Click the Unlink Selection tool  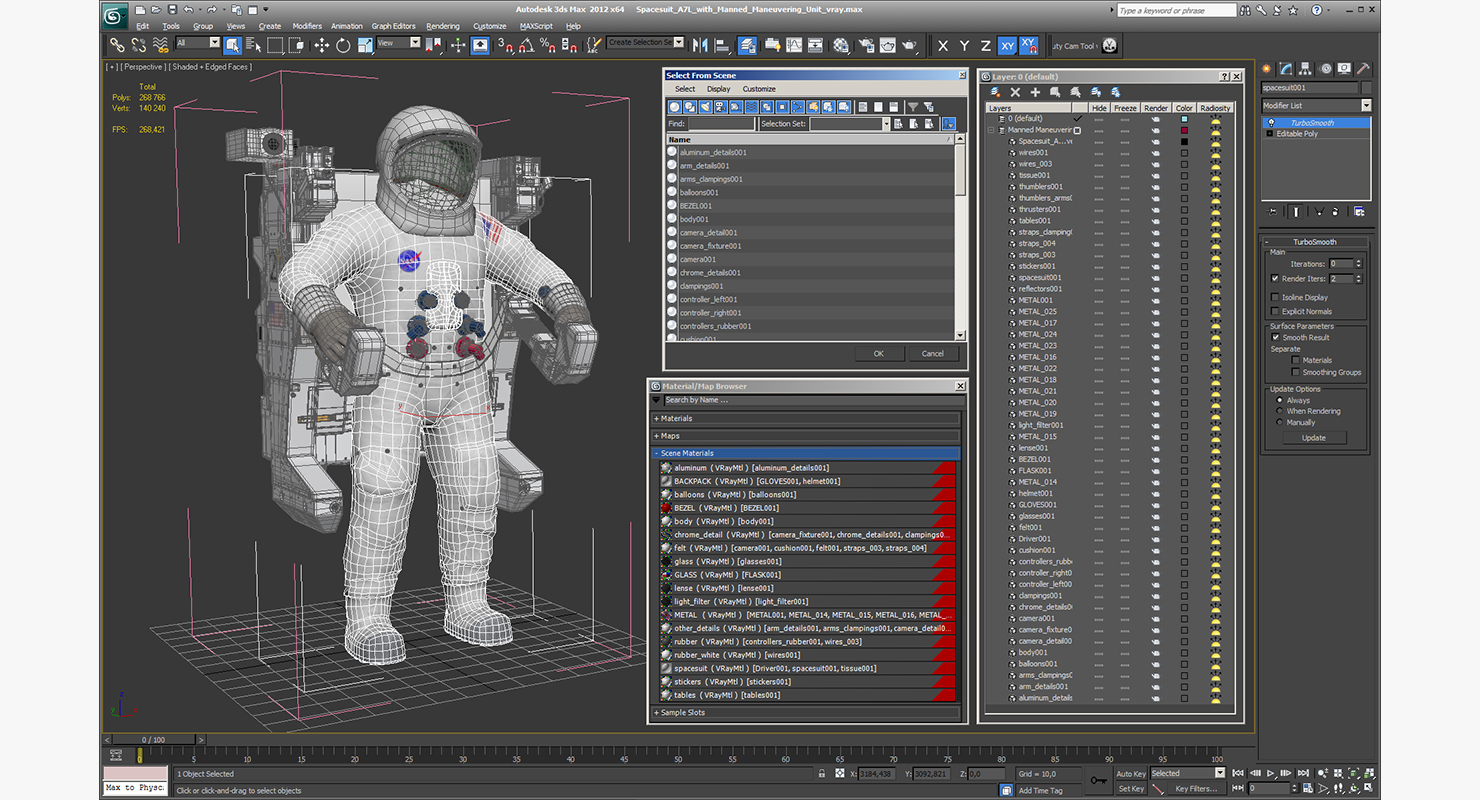click(x=139, y=45)
